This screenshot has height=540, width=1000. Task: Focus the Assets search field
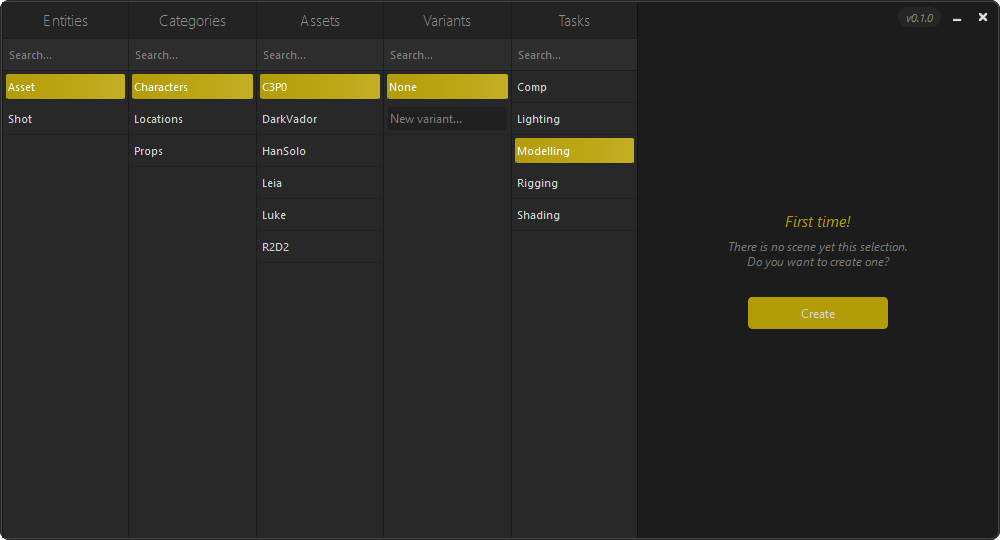[x=319, y=55]
